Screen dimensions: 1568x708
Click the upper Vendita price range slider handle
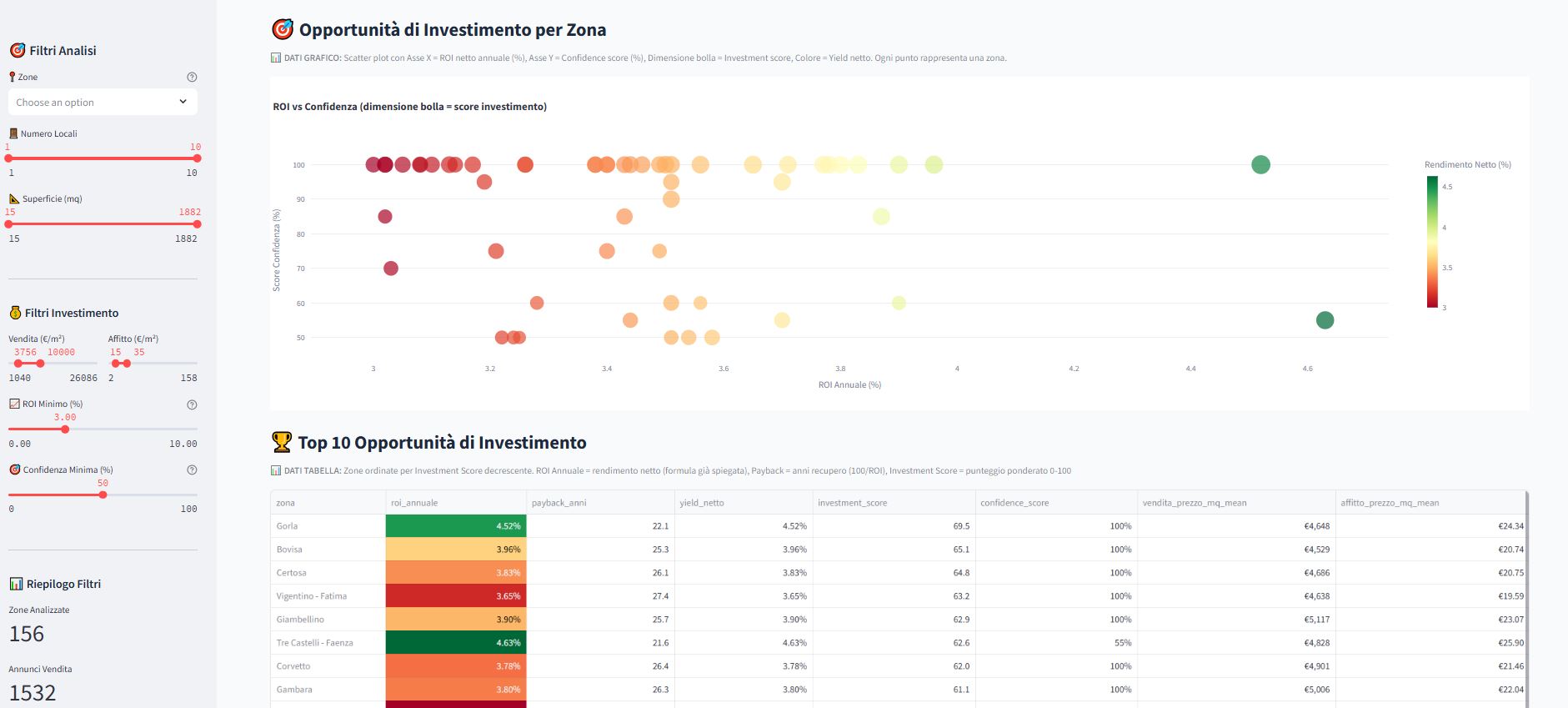(41, 363)
